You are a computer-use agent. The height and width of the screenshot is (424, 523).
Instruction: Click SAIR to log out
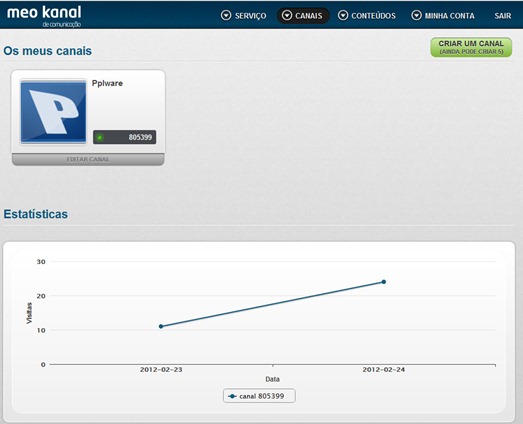coord(503,16)
